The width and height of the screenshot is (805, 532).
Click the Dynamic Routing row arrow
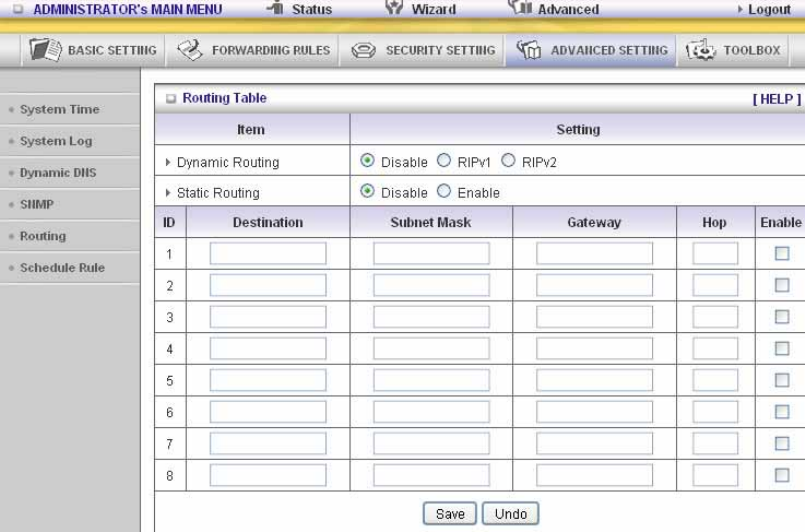point(168,162)
